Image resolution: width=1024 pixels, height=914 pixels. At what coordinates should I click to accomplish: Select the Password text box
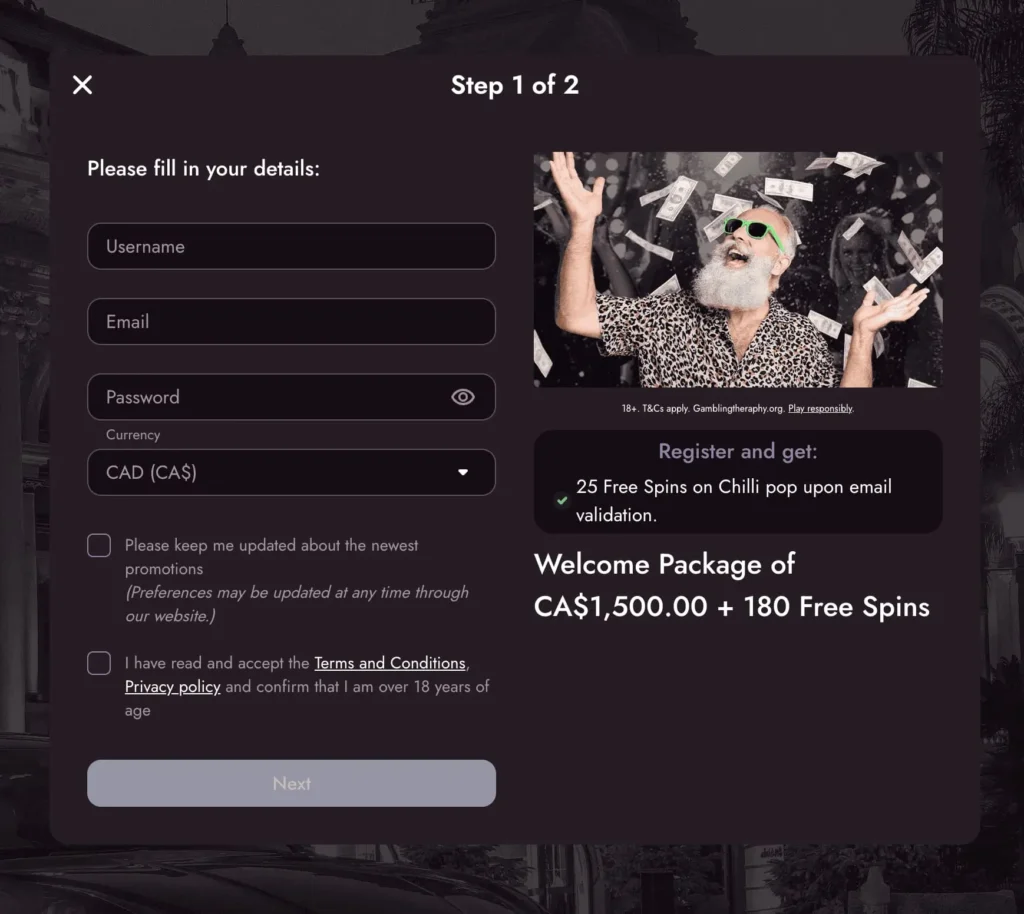coord(270,397)
